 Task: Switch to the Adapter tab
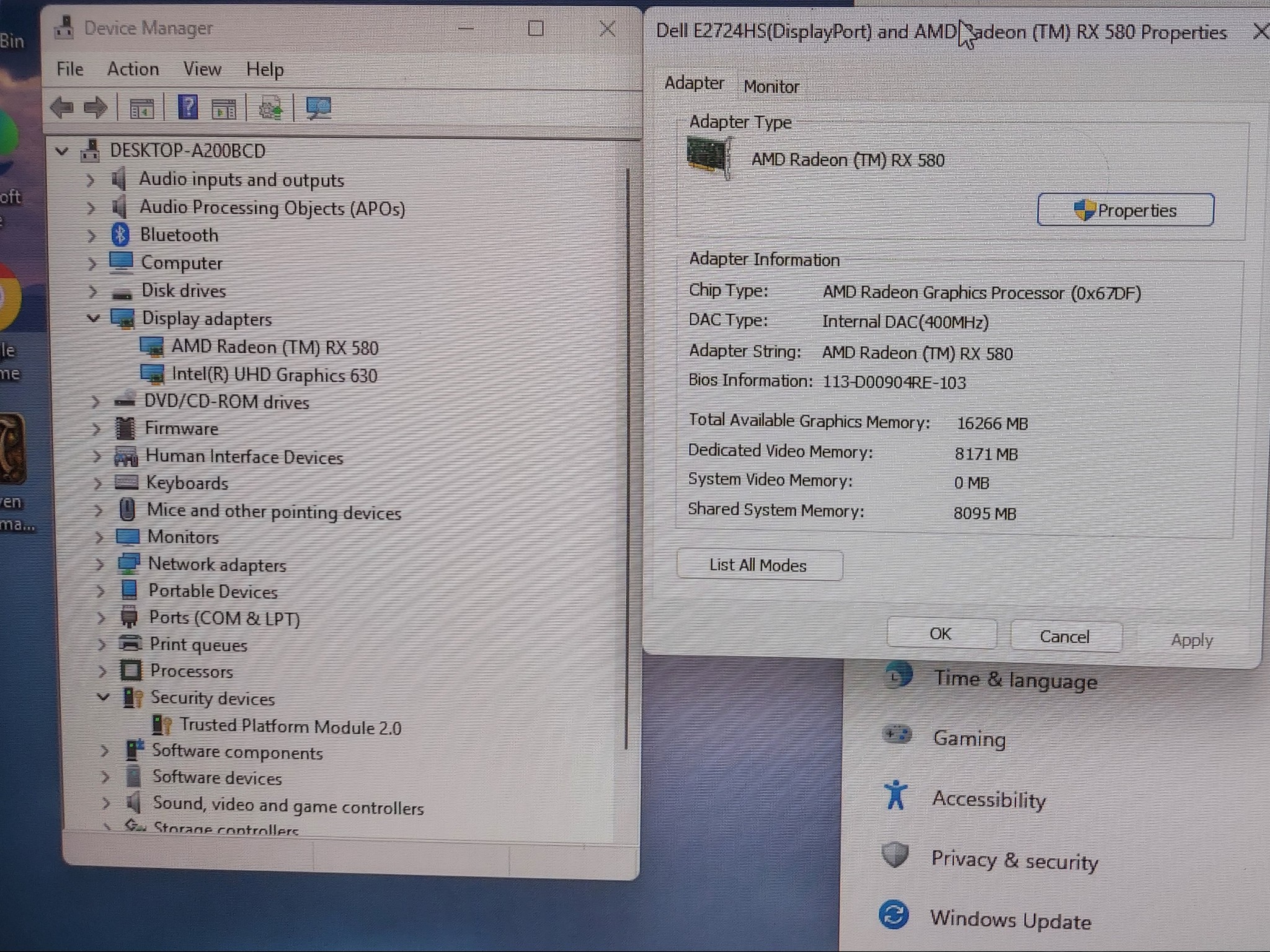pyautogui.click(x=694, y=83)
